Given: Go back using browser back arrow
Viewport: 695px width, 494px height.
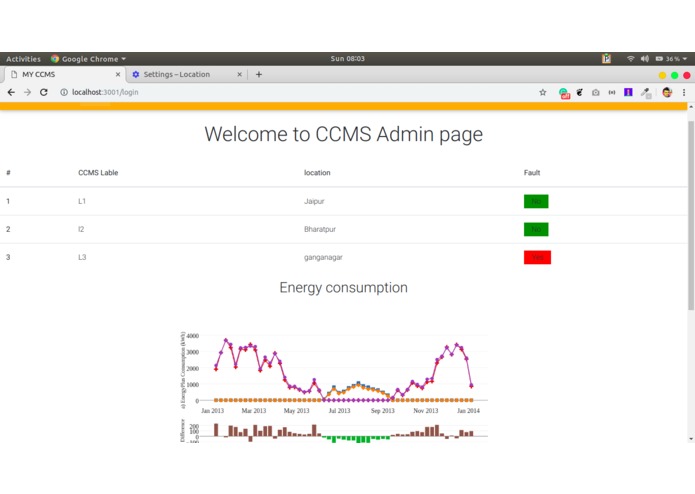Looking at the screenshot, I should point(11,92).
